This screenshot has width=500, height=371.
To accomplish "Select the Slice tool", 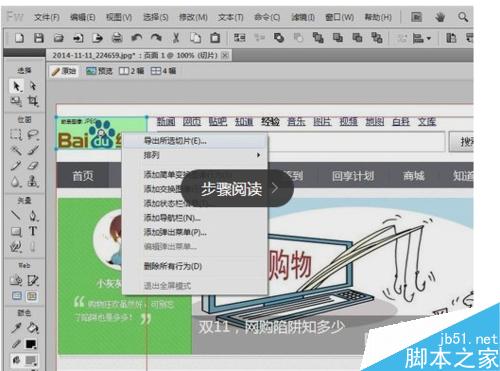I will pyautogui.click(x=33, y=280).
